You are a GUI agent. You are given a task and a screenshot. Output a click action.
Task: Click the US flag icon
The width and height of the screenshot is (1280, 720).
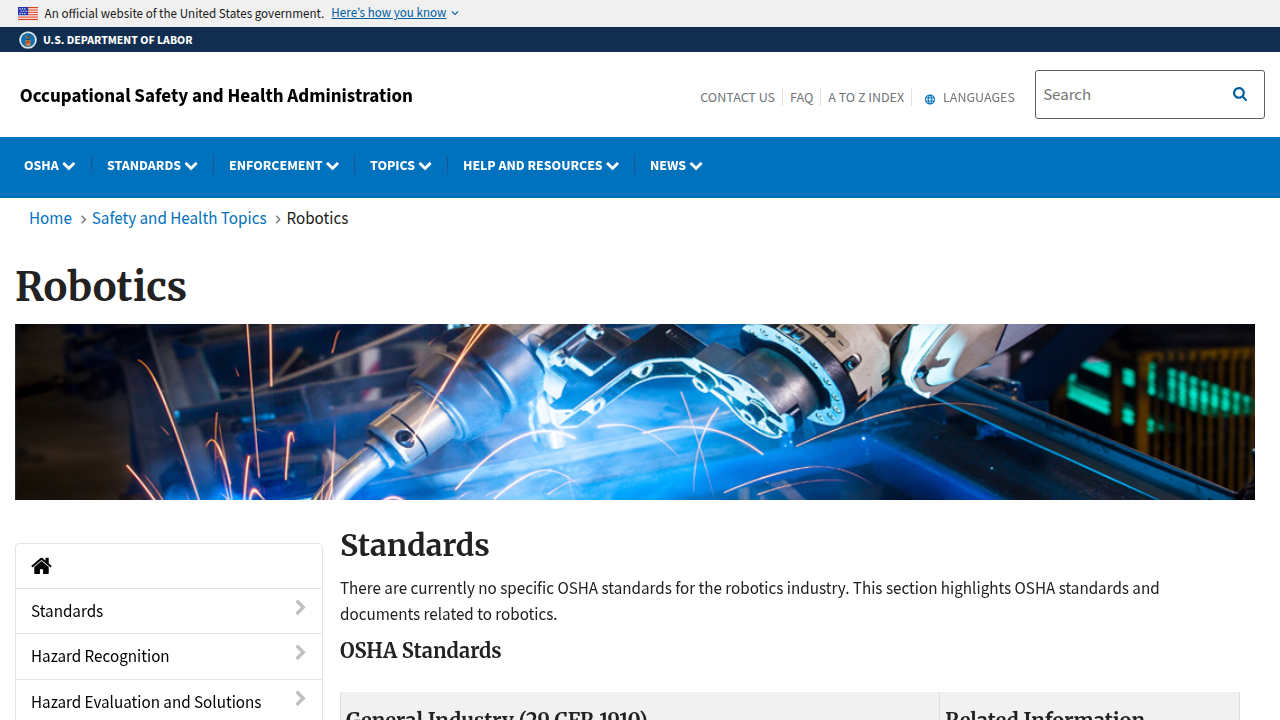click(x=28, y=13)
